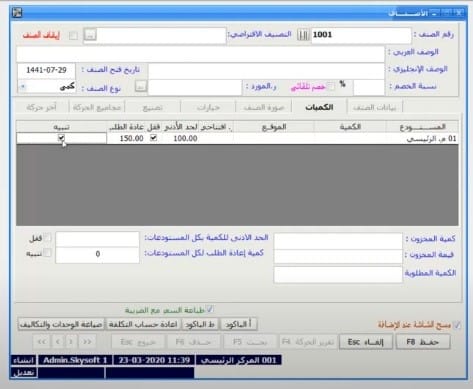This screenshot has height=389, width=473.
Task: Click the صياغة الوحدات والتكاليف button
Action: click(61, 324)
